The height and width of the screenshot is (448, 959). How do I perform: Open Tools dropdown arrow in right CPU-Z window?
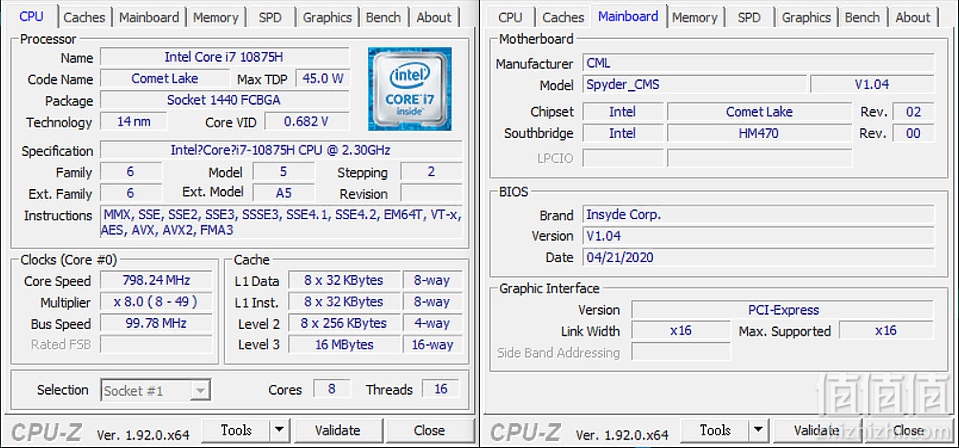pos(758,431)
